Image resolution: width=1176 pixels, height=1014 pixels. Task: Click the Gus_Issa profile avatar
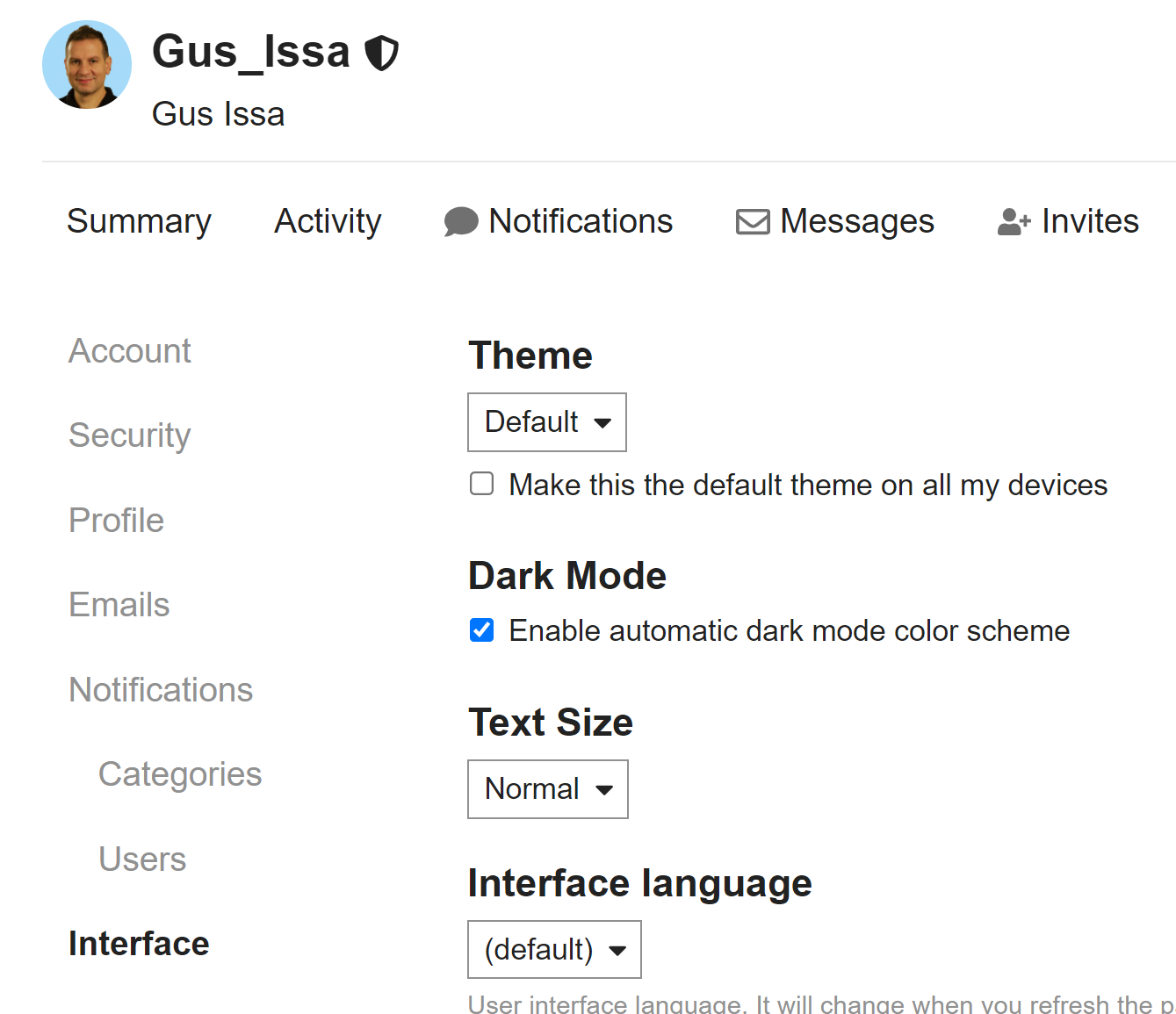point(87,65)
